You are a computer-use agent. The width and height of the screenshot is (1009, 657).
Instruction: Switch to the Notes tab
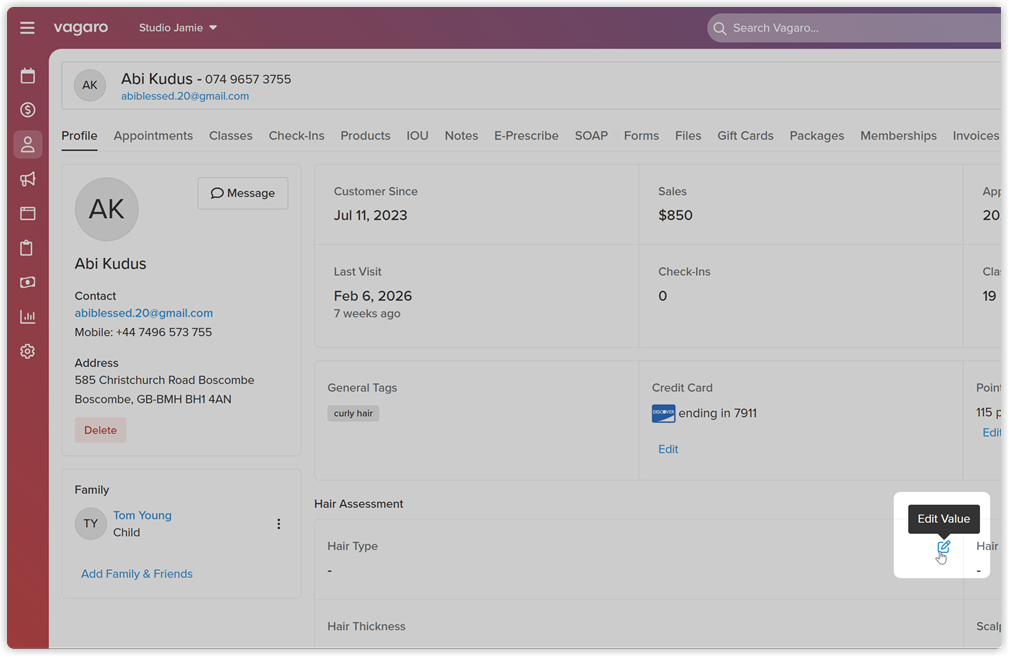pyautogui.click(x=461, y=136)
